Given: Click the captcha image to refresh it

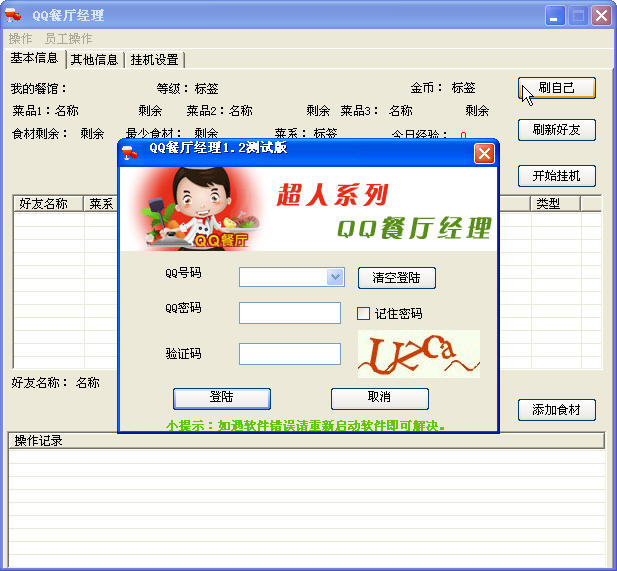Looking at the screenshot, I should pos(419,354).
